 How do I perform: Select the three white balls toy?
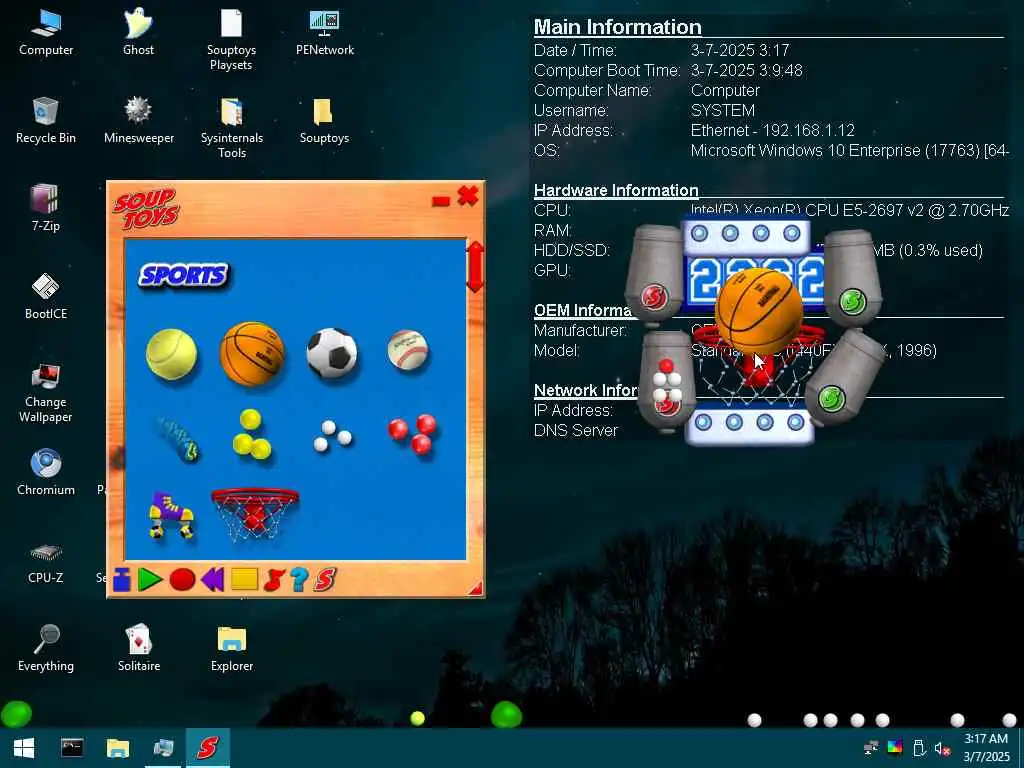click(x=332, y=436)
